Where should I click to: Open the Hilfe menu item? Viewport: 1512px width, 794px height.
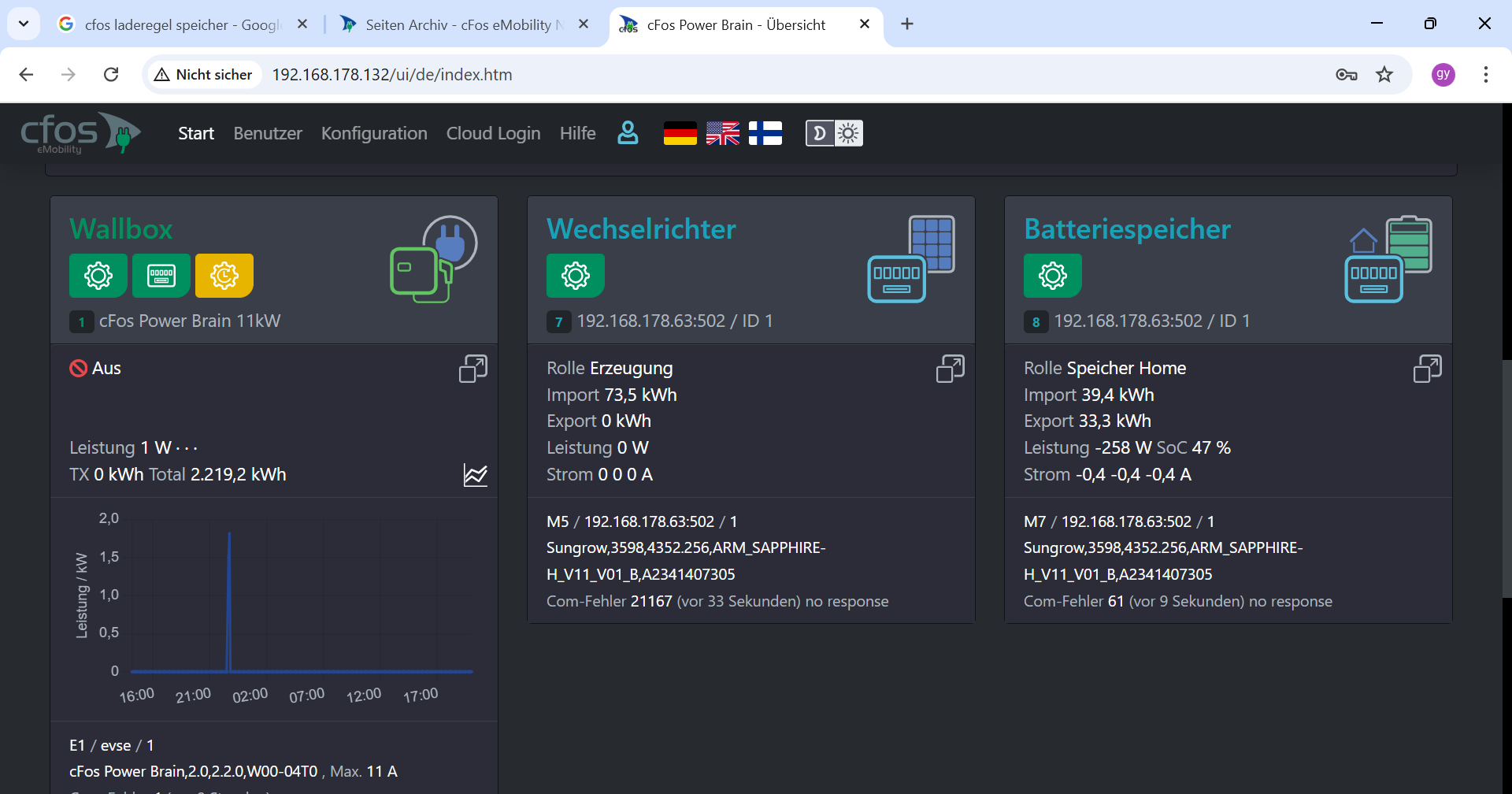(x=578, y=133)
